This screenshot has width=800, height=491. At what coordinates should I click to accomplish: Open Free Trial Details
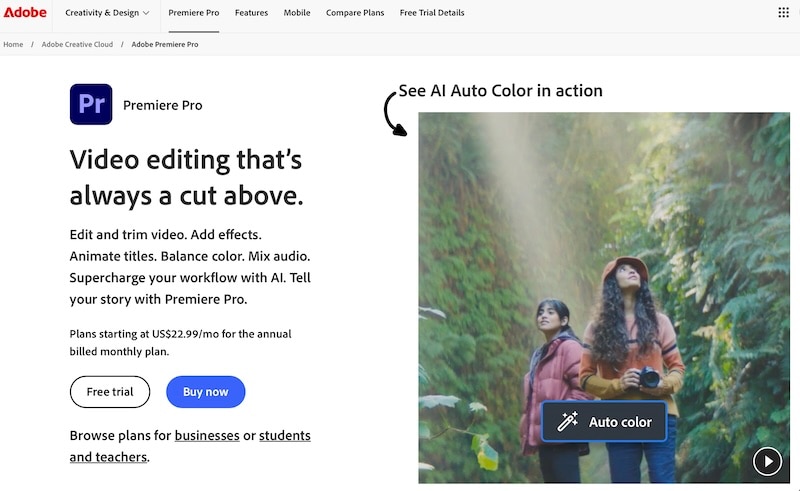coord(432,13)
